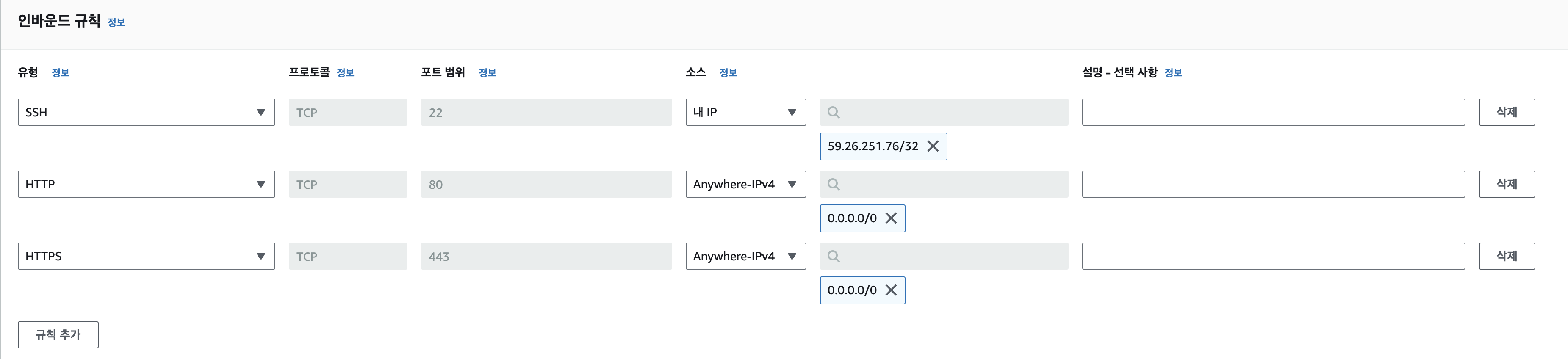Click the TCP protocol field in SSH row
The image size is (1568, 359).
[x=348, y=112]
